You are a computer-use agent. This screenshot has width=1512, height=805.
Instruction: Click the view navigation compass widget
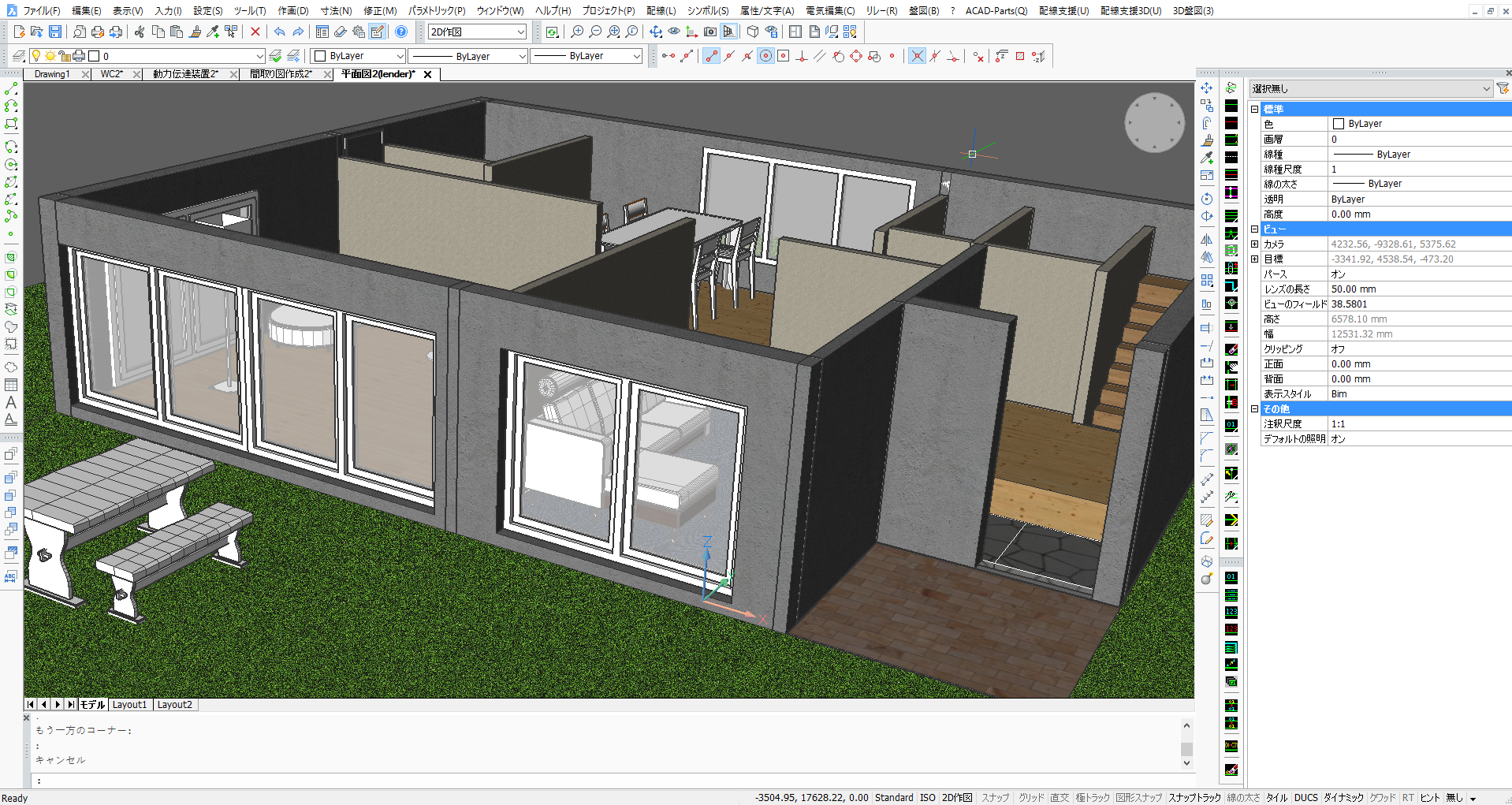[x=1154, y=123]
